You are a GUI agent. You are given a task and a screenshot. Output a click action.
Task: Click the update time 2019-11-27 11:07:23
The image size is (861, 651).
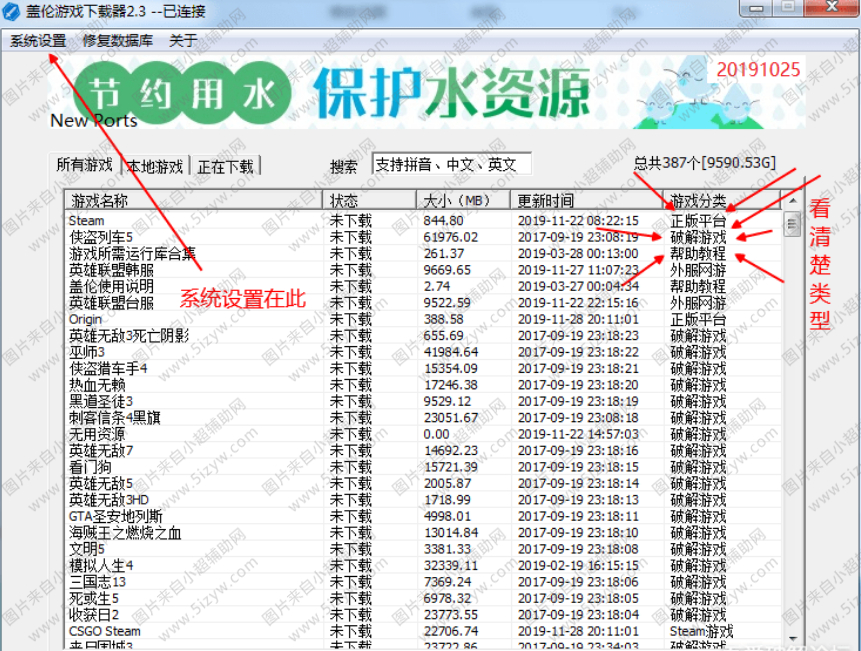click(578, 270)
